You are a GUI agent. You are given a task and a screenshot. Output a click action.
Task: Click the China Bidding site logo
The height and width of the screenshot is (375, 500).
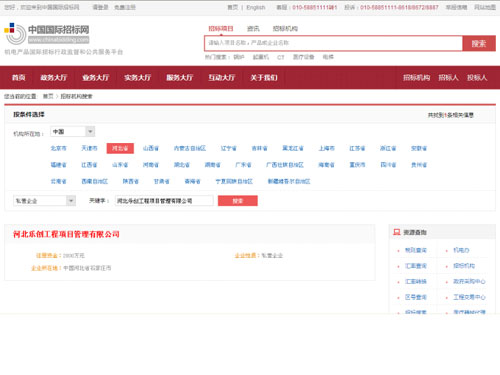coord(47,34)
